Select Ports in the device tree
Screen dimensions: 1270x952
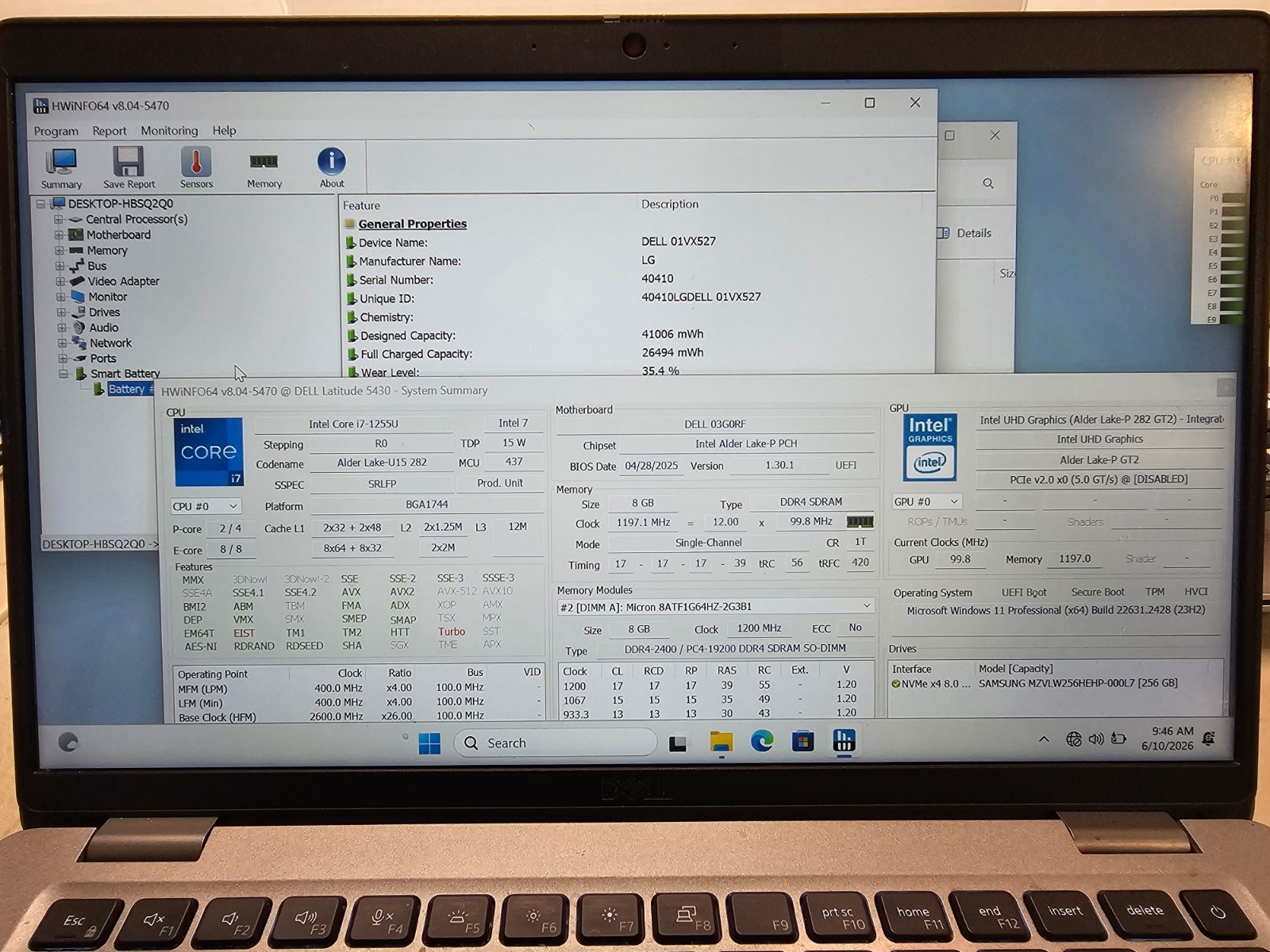pyautogui.click(x=103, y=359)
